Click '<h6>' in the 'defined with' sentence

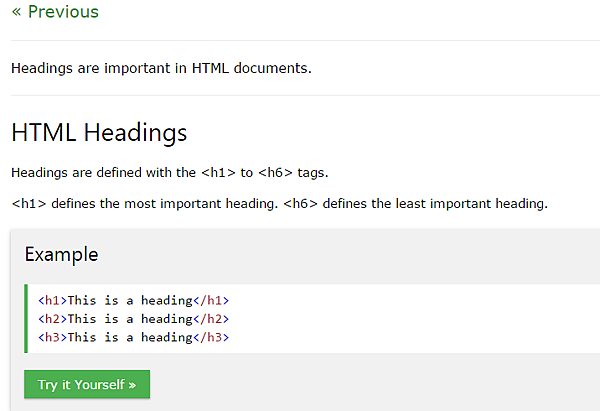(275, 172)
